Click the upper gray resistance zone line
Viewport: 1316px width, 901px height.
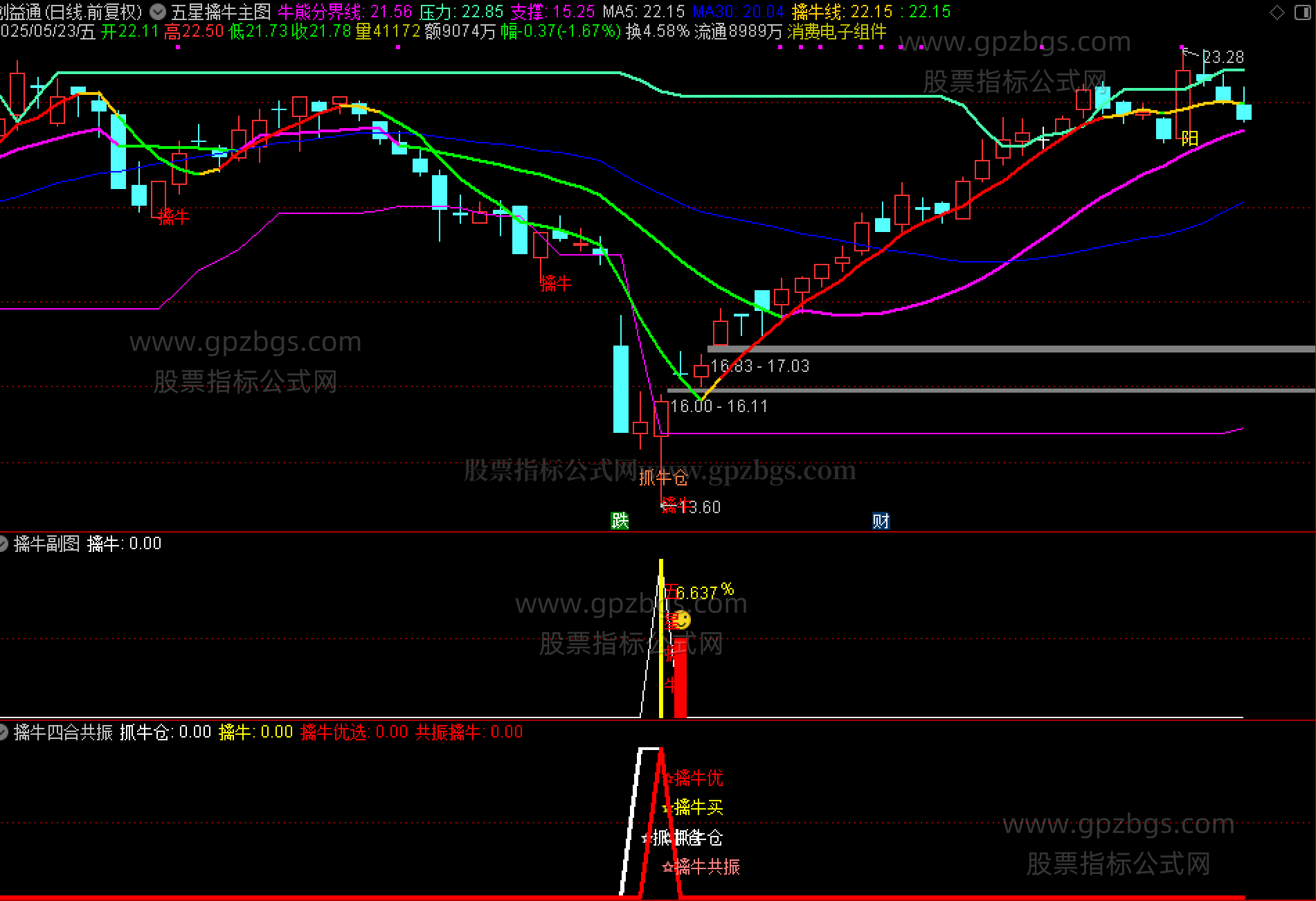pyautogui.click(x=1011, y=349)
